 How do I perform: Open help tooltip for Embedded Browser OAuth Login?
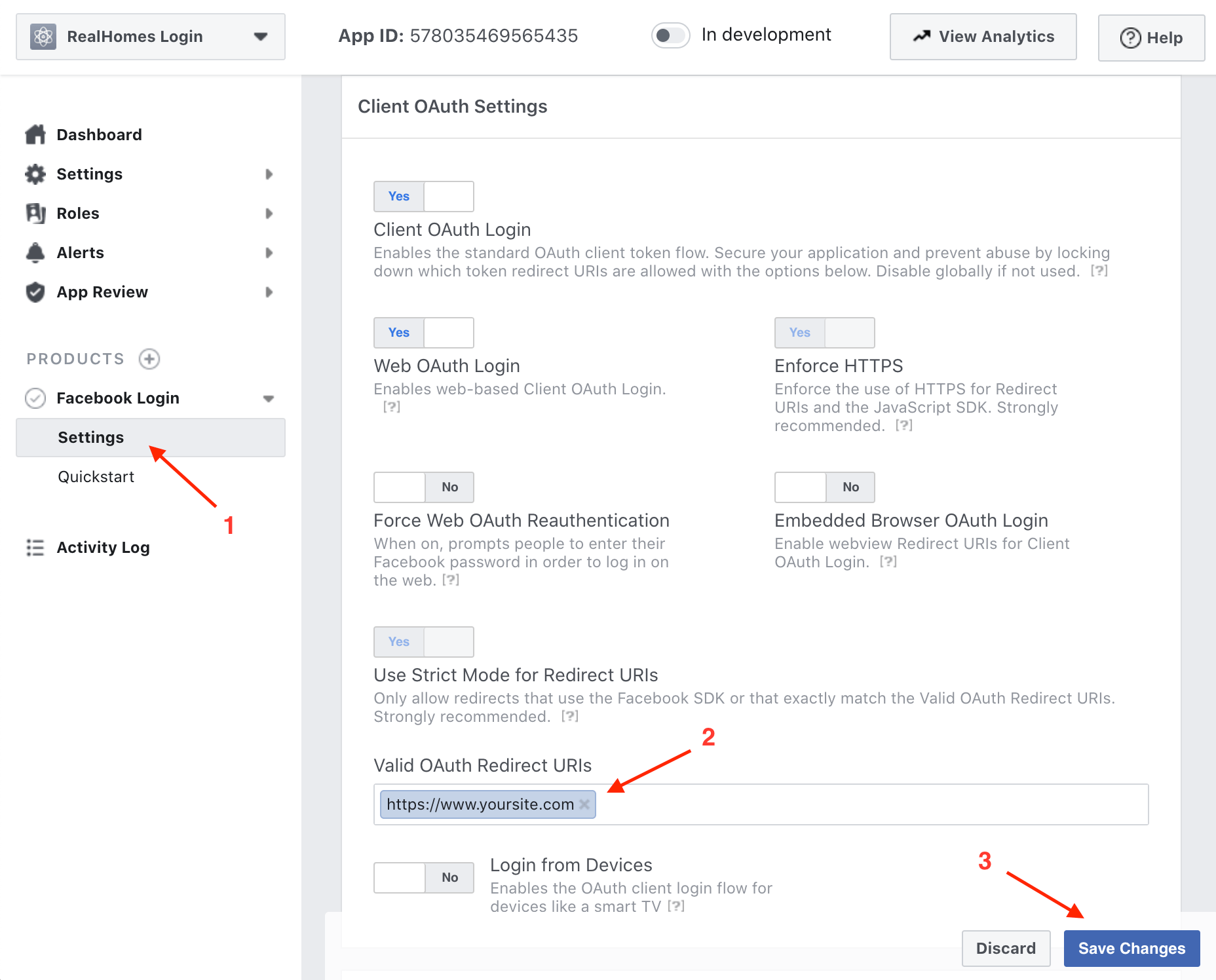point(888,562)
